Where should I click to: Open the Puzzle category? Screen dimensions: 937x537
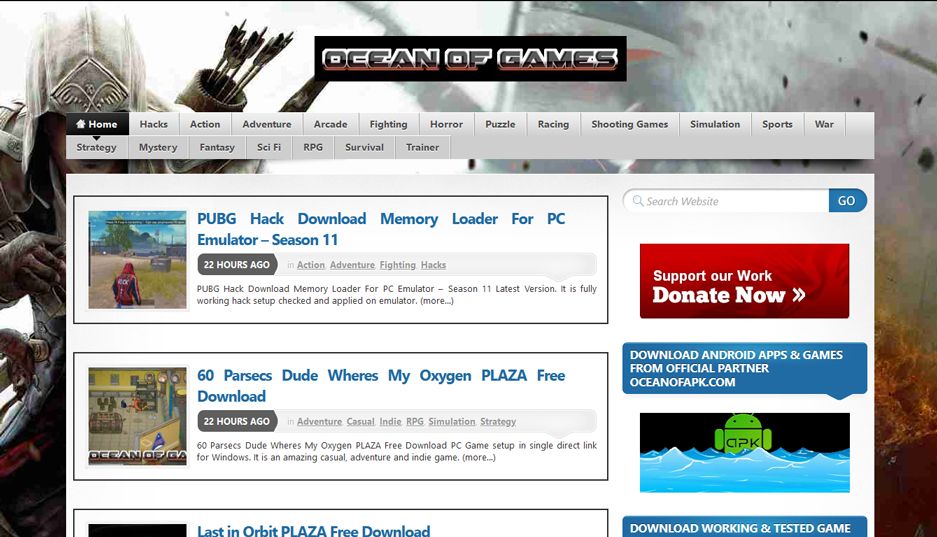[x=500, y=124]
